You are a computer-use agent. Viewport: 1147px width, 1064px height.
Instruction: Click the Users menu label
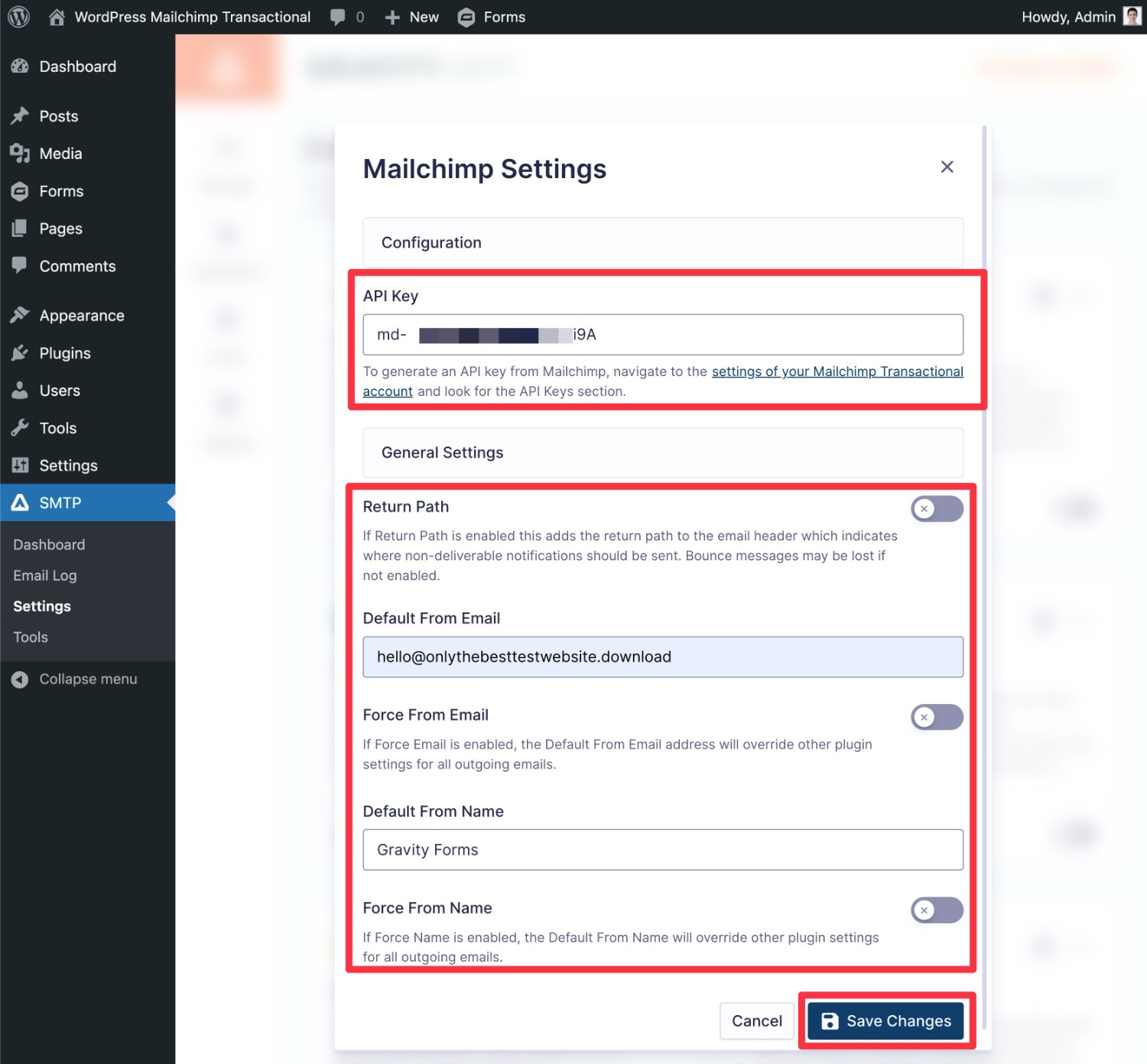point(60,391)
